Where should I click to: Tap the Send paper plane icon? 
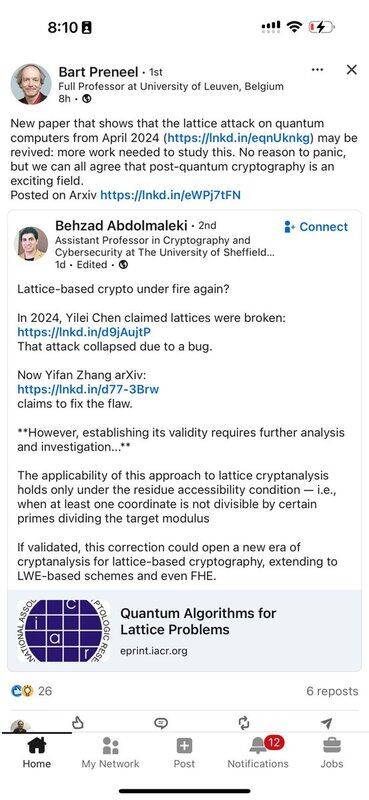click(x=327, y=722)
